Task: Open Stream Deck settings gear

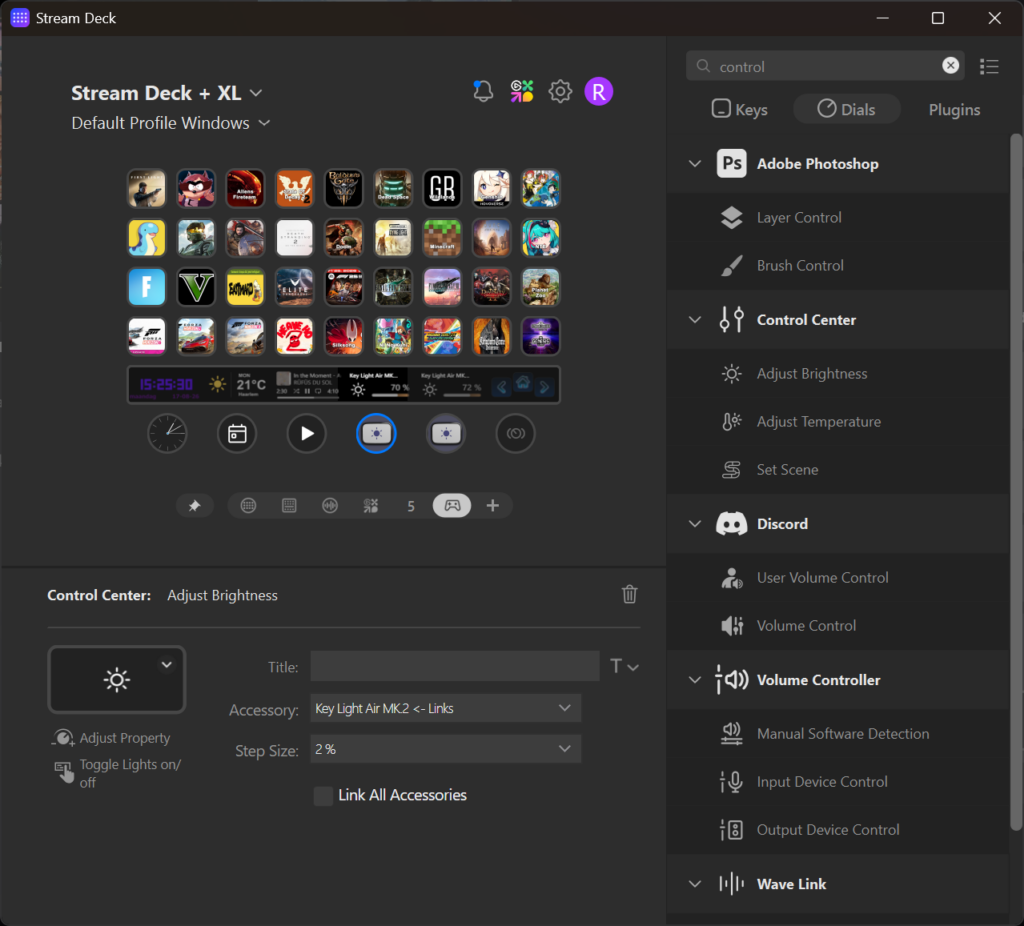Action: pos(560,91)
